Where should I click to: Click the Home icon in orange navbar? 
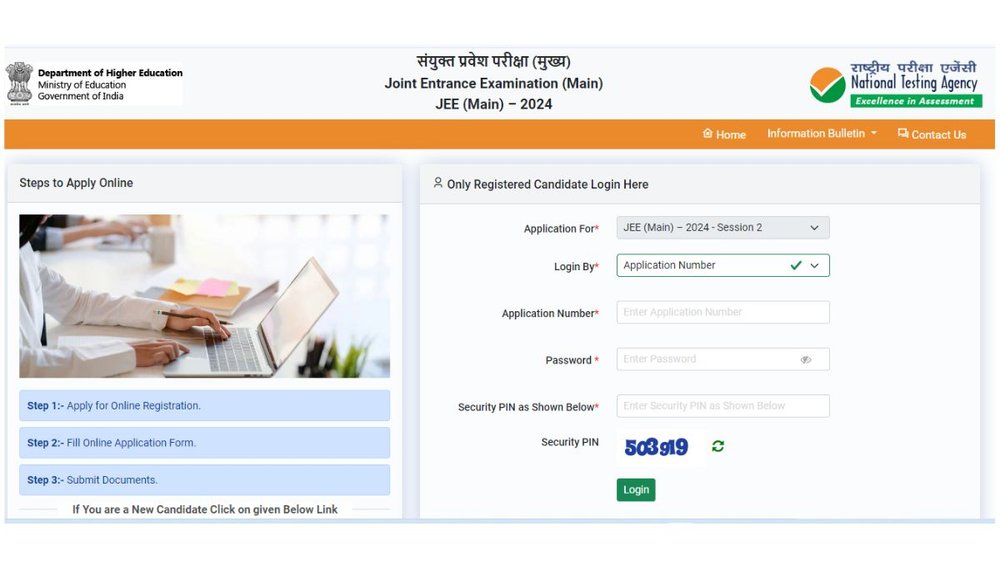(707, 133)
